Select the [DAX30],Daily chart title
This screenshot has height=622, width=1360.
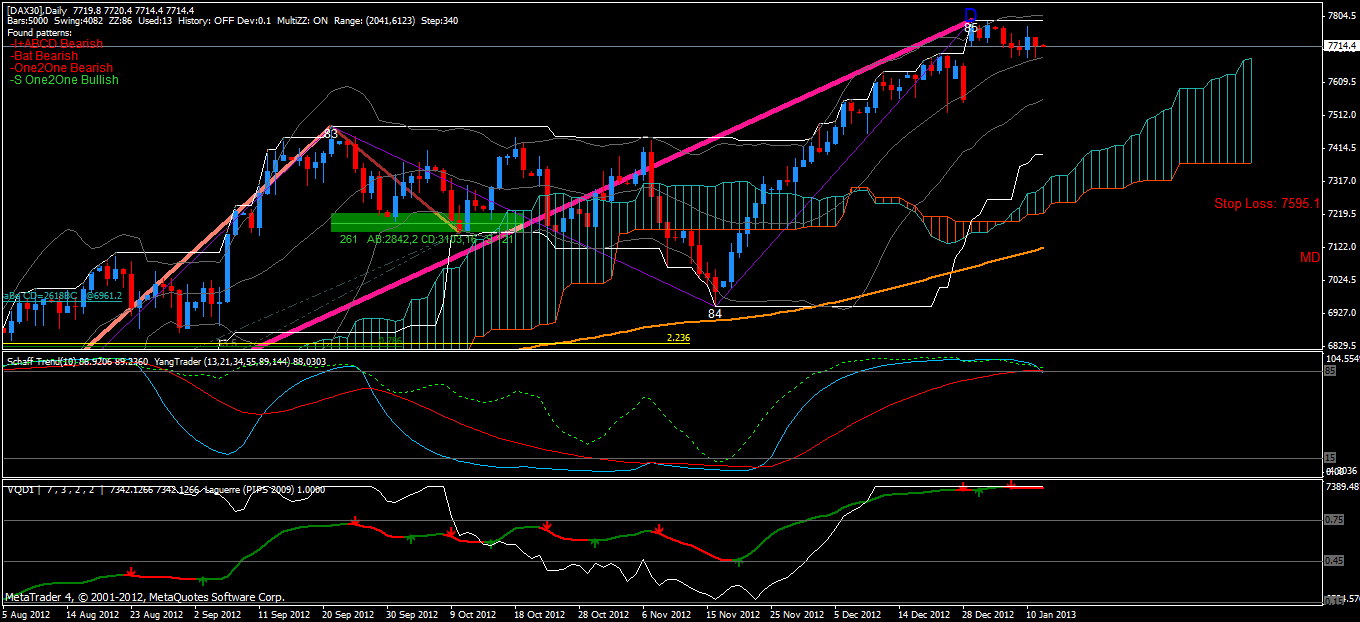point(37,9)
